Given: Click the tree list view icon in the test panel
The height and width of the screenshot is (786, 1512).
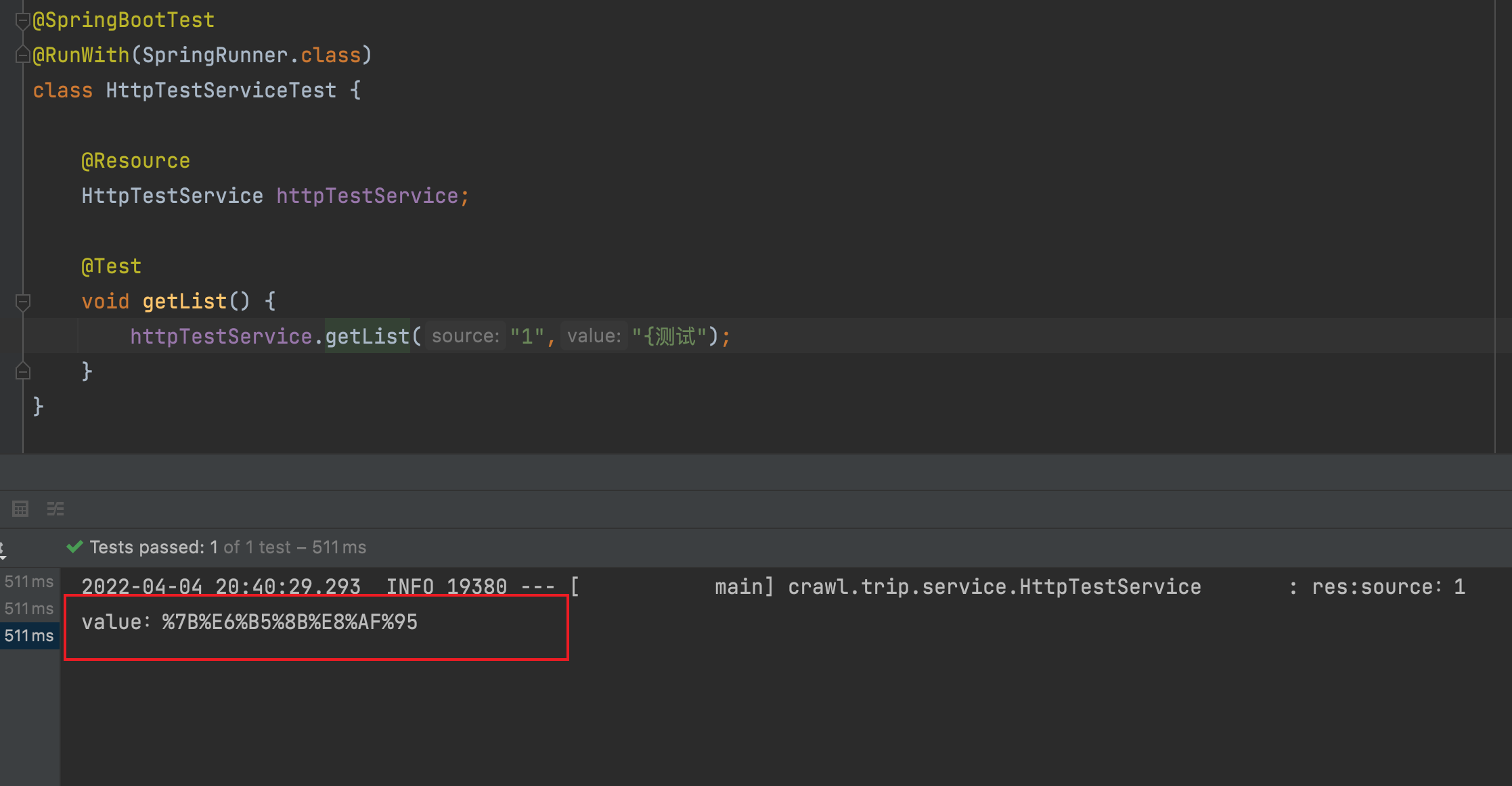Looking at the screenshot, I should 55,509.
